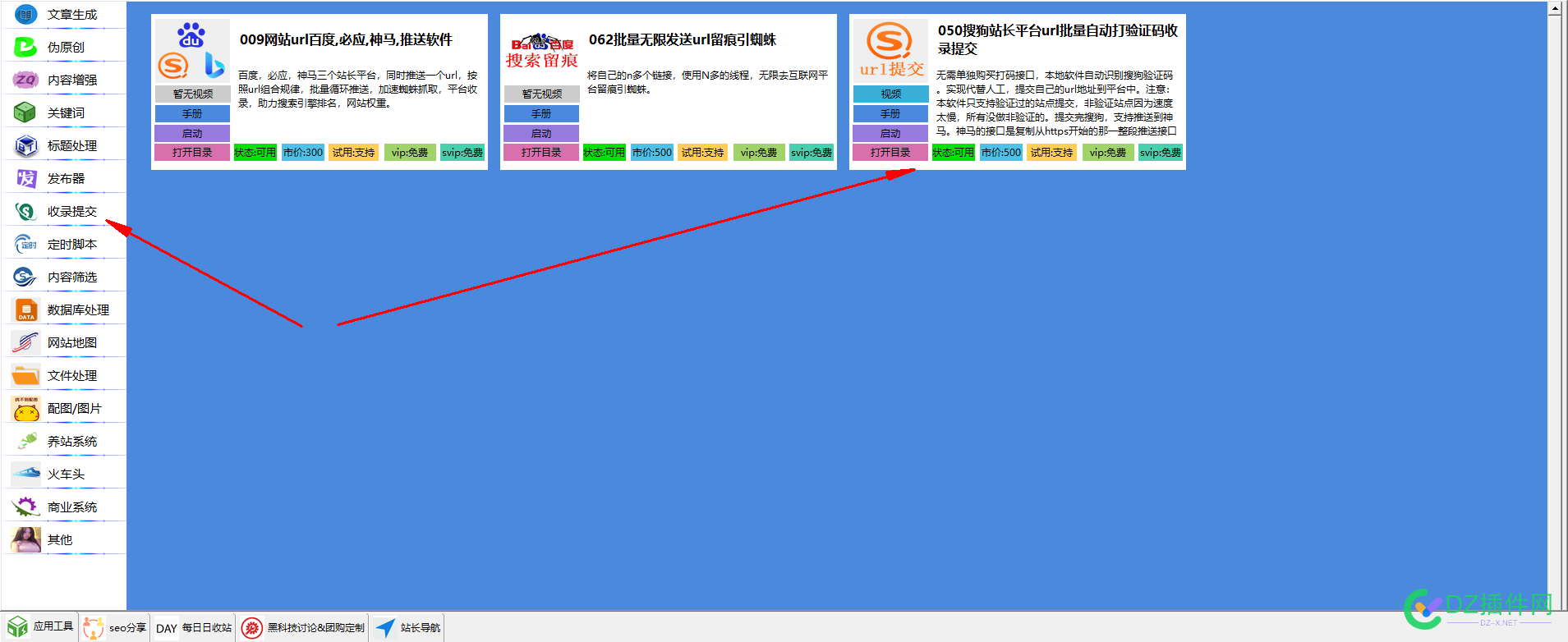Click 打开目录 on the 050搜狗 card

tap(890, 152)
